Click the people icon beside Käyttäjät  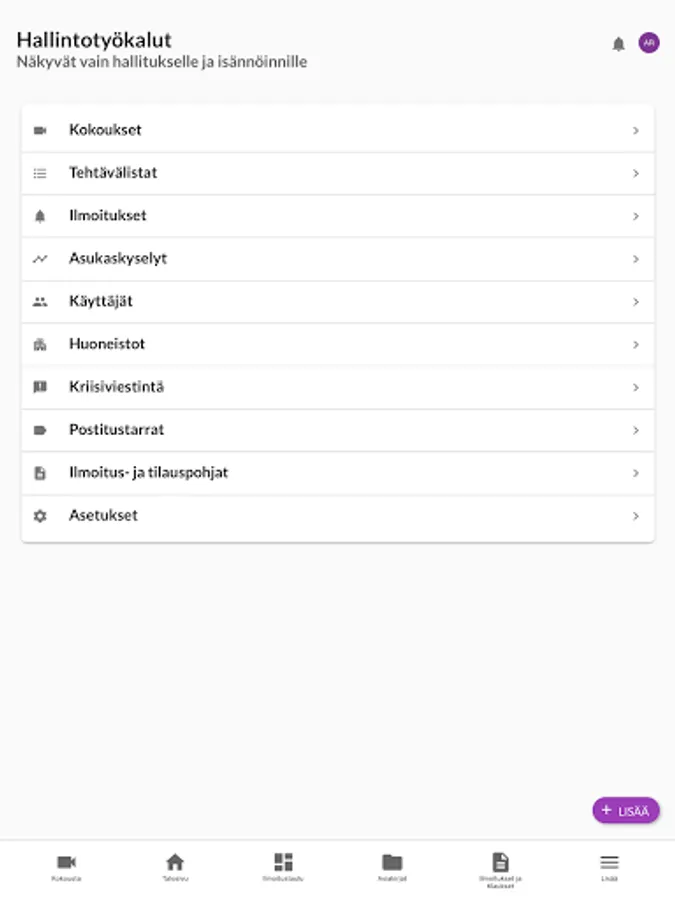(40, 301)
